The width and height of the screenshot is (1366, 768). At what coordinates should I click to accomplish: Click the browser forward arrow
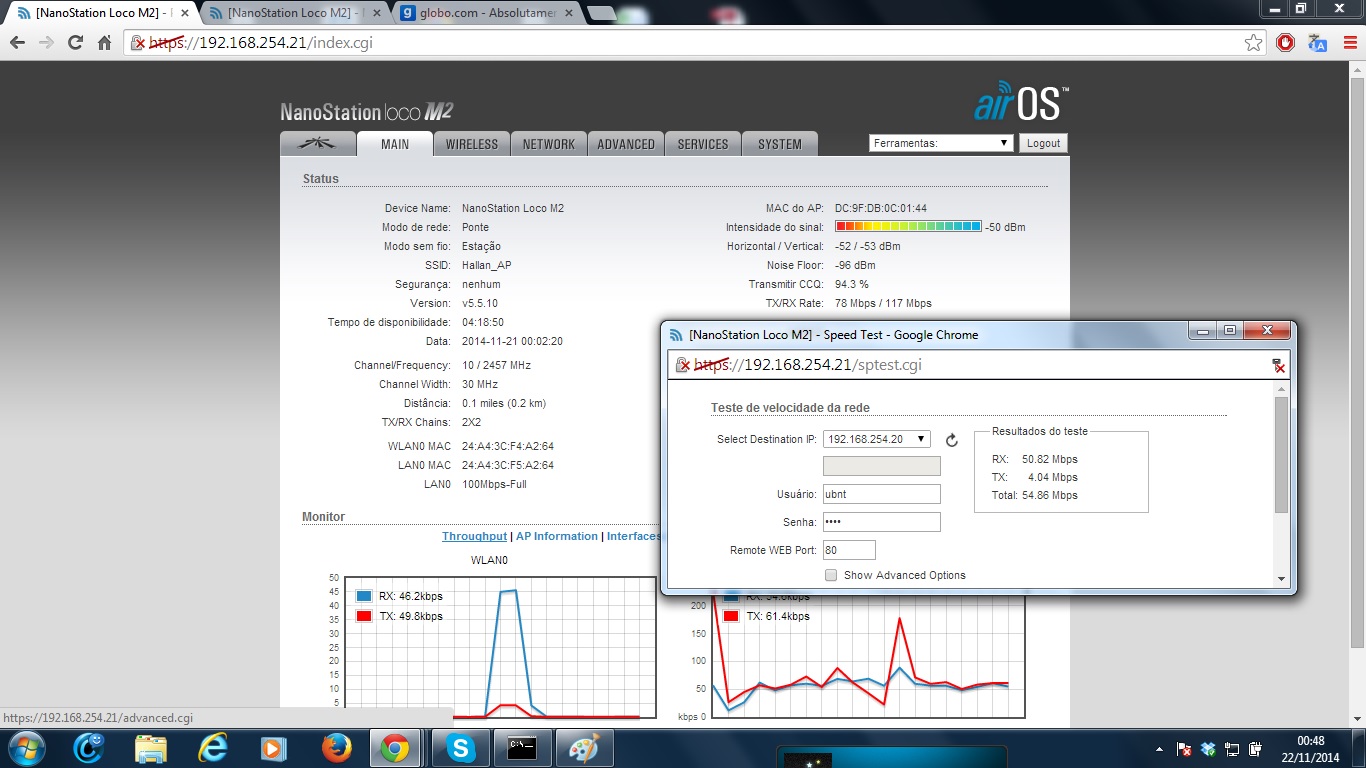(x=46, y=43)
